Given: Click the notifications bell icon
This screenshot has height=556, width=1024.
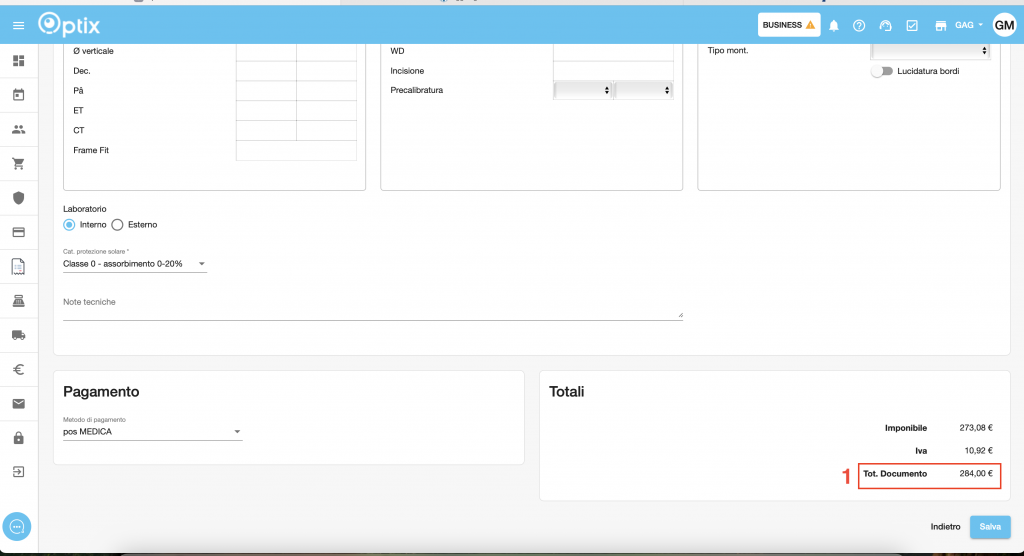Looking at the screenshot, I should (x=833, y=25).
